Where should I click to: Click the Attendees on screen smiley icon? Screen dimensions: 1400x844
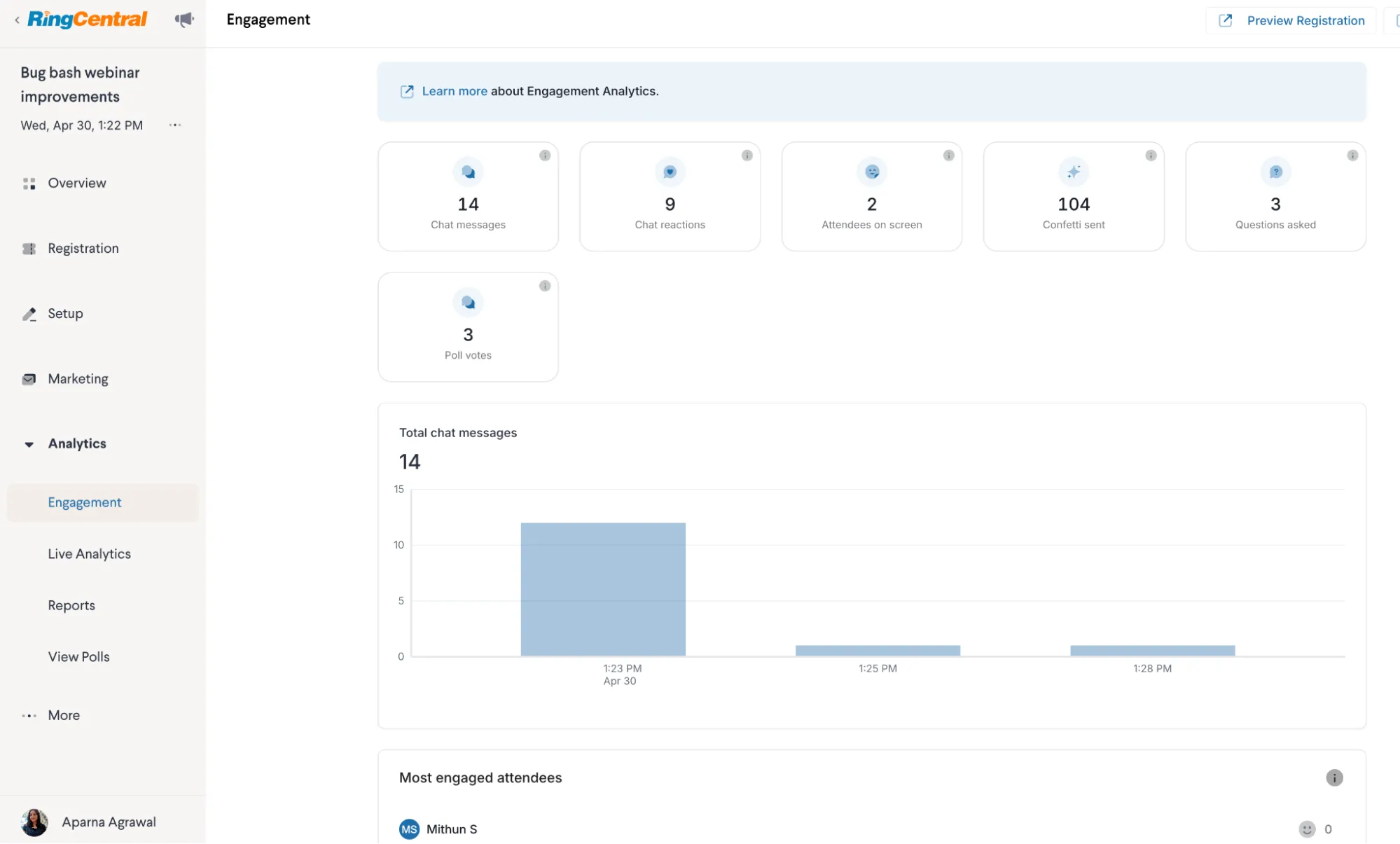pos(871,172)
